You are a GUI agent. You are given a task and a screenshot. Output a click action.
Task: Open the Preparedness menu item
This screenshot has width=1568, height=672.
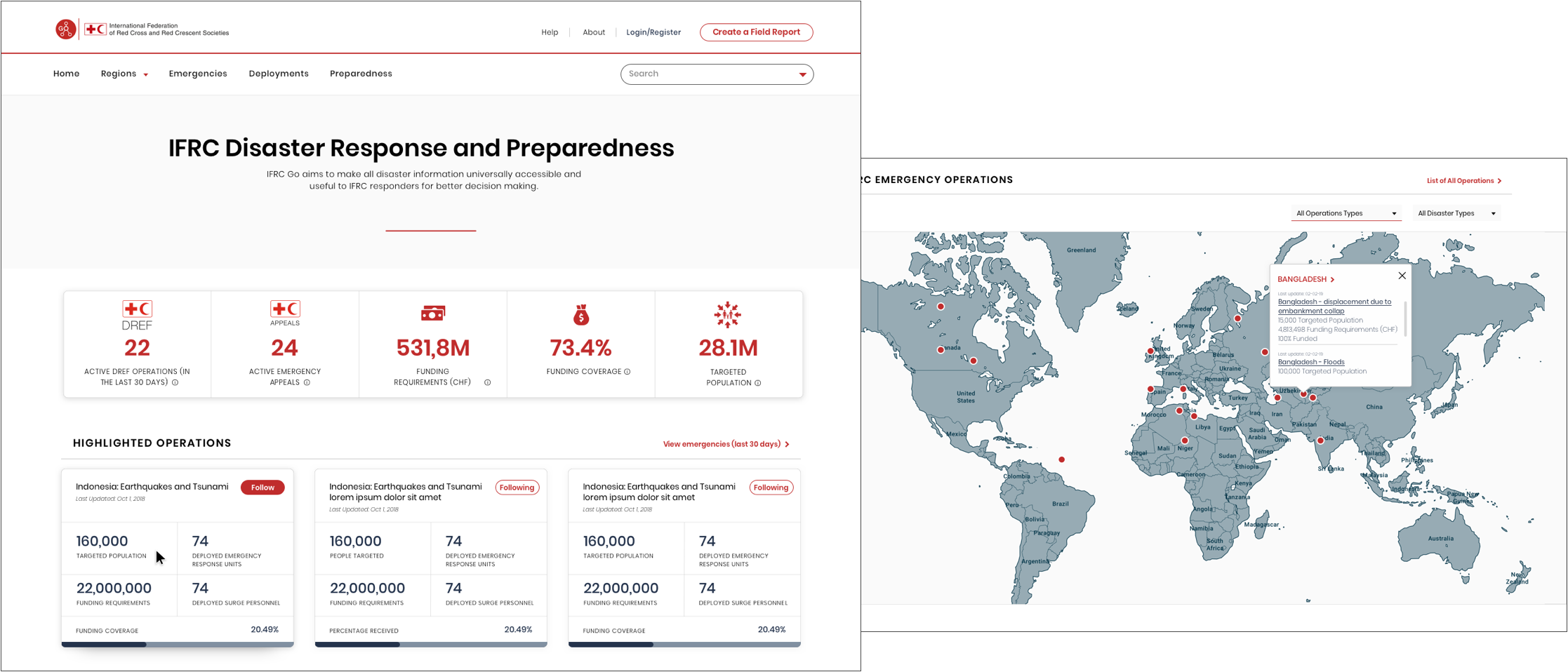361,74
